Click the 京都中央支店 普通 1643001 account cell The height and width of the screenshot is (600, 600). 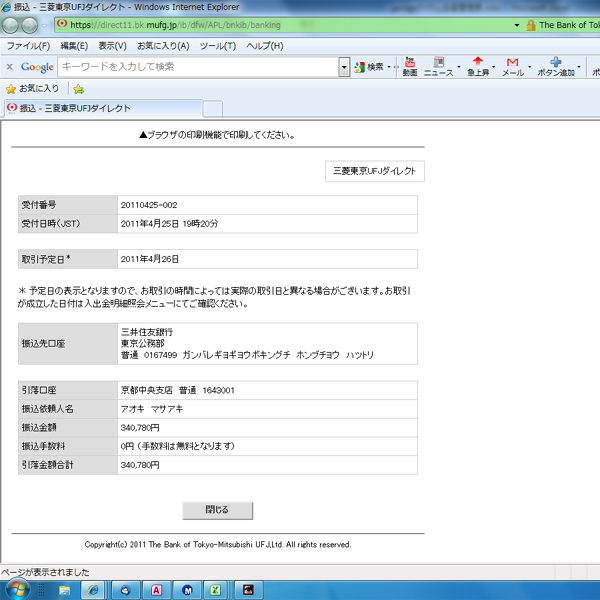click(x=267, y=390)
